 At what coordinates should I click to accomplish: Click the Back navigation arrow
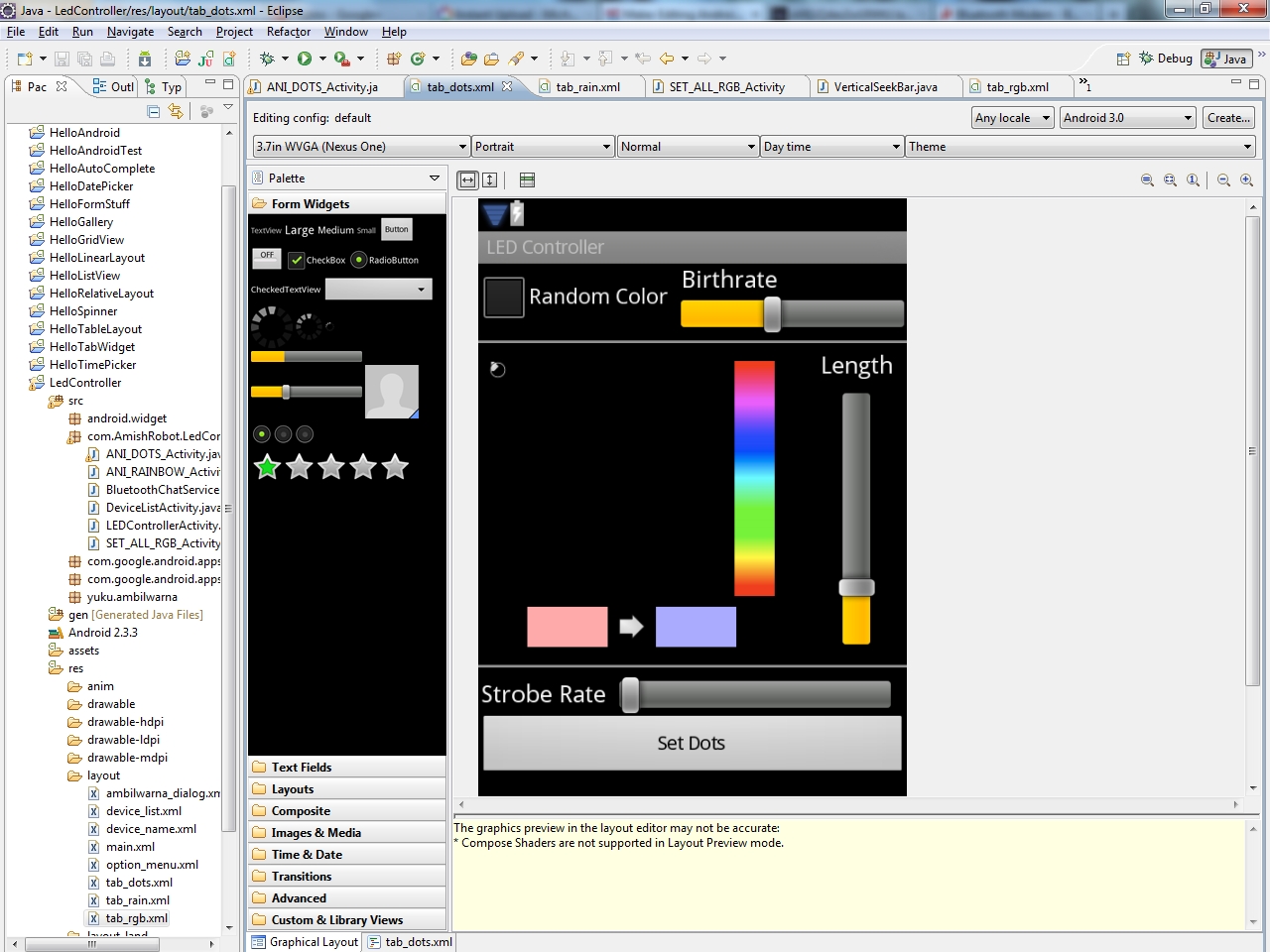667,59
